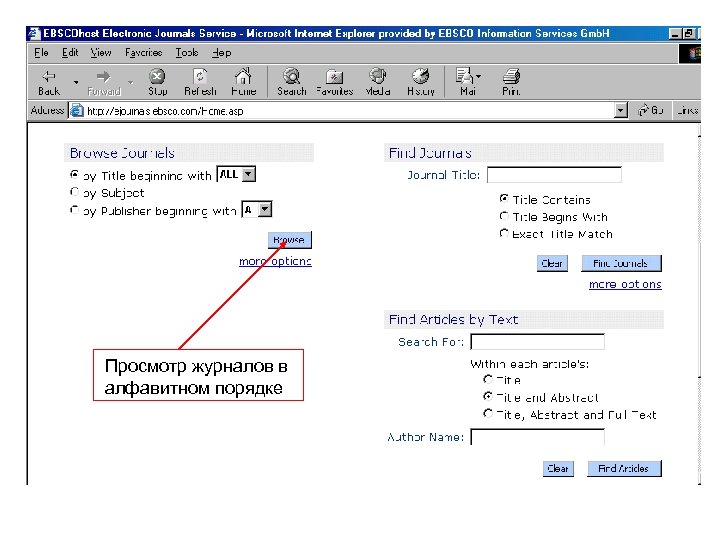720x540 pixels.
Task: Click Internet Explorer icon in title bar
Action: click(x=34, y=34)
